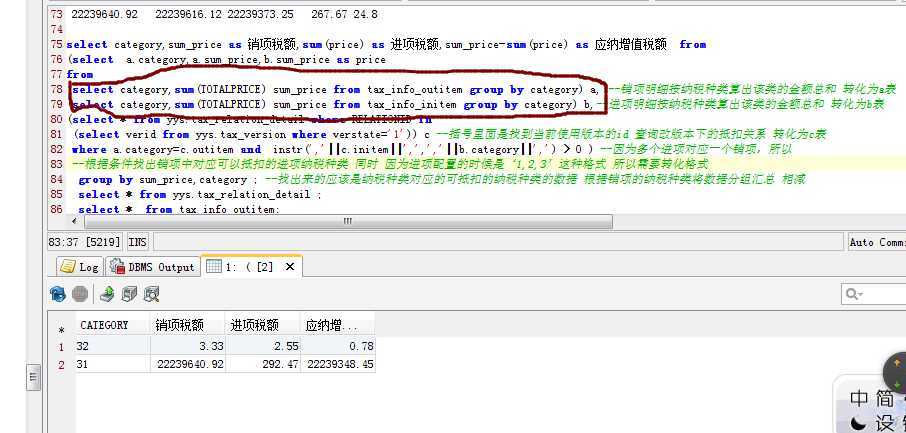Image resolution: width=906 pixels, height=433 pixels.
Task: Click line number 86 in the editor gutter
Action: [56, 209]
